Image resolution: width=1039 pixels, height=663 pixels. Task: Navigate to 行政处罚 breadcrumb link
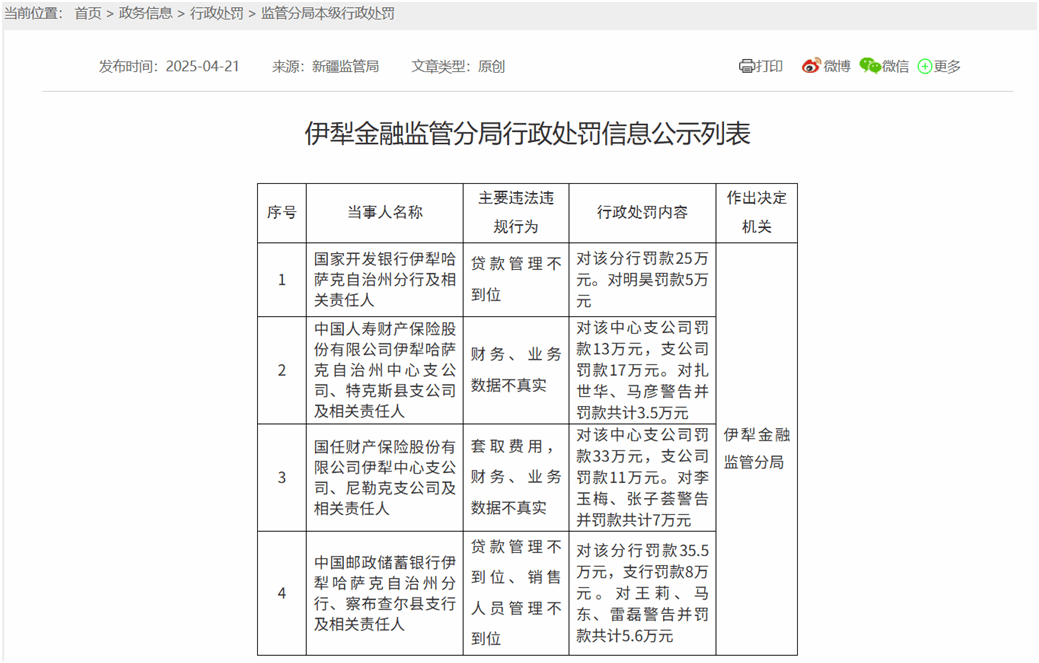[217, 13]
